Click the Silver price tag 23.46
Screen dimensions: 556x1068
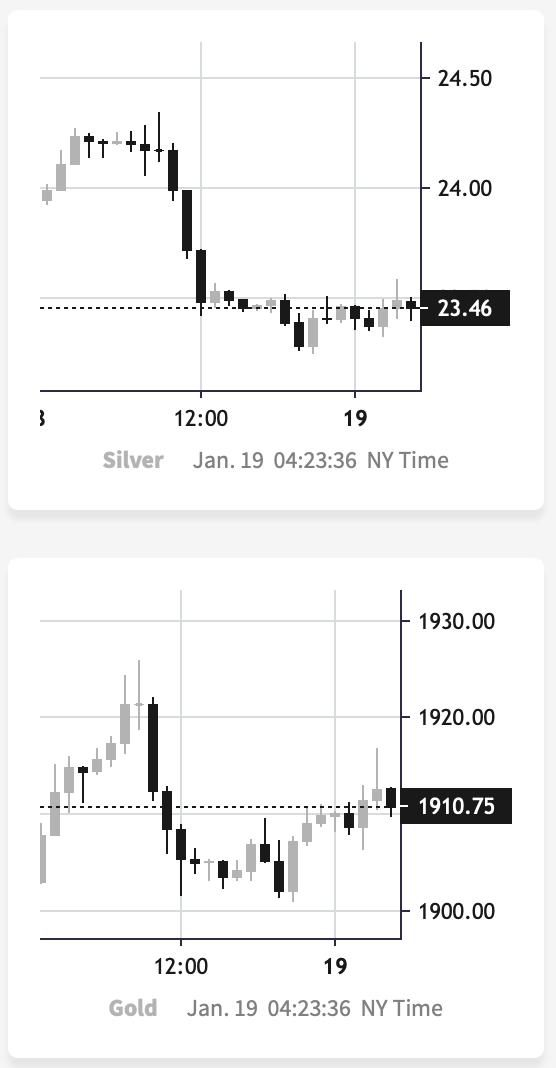pyautogui.click(x=465, y=309)
